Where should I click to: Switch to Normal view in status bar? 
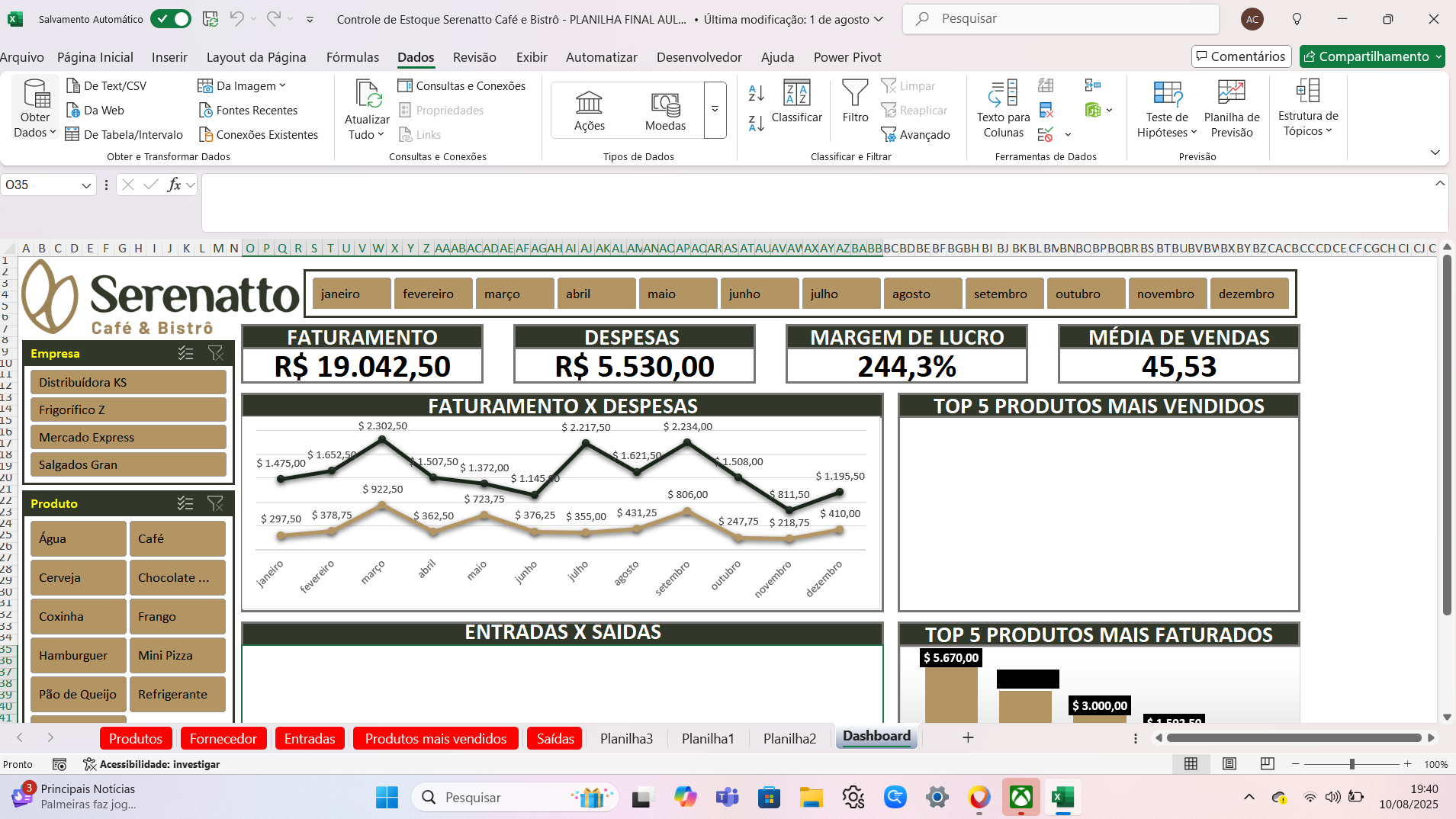pyautogui.click(x=1191, y=763)
